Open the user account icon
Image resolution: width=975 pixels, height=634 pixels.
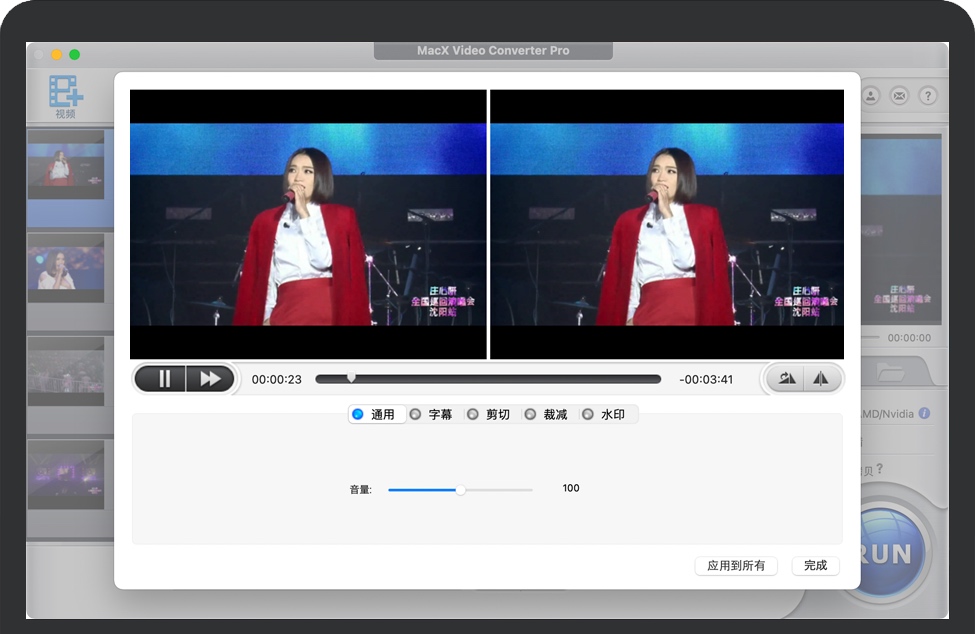(871, 96)
